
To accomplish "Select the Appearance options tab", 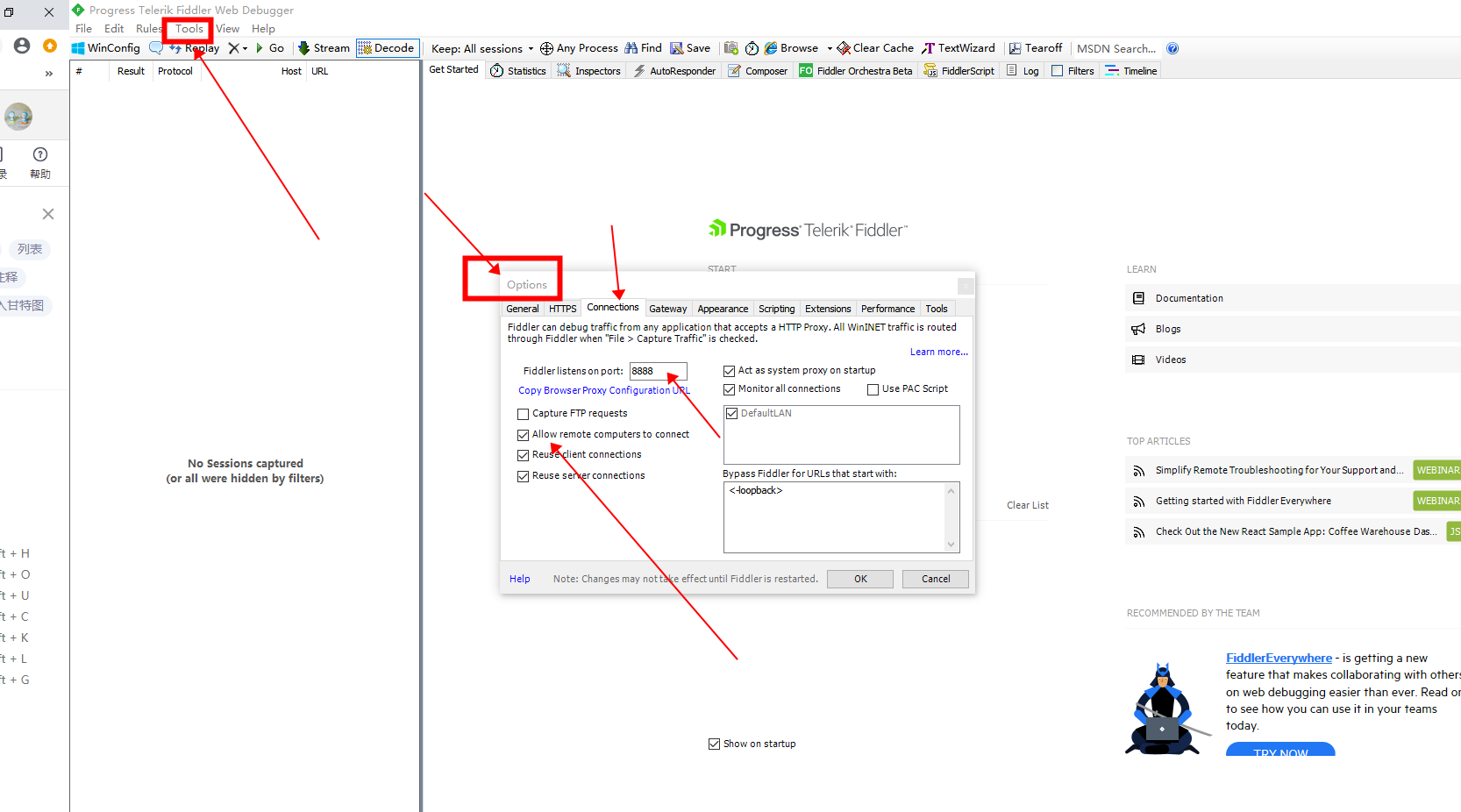I will [x=723, y=309].
